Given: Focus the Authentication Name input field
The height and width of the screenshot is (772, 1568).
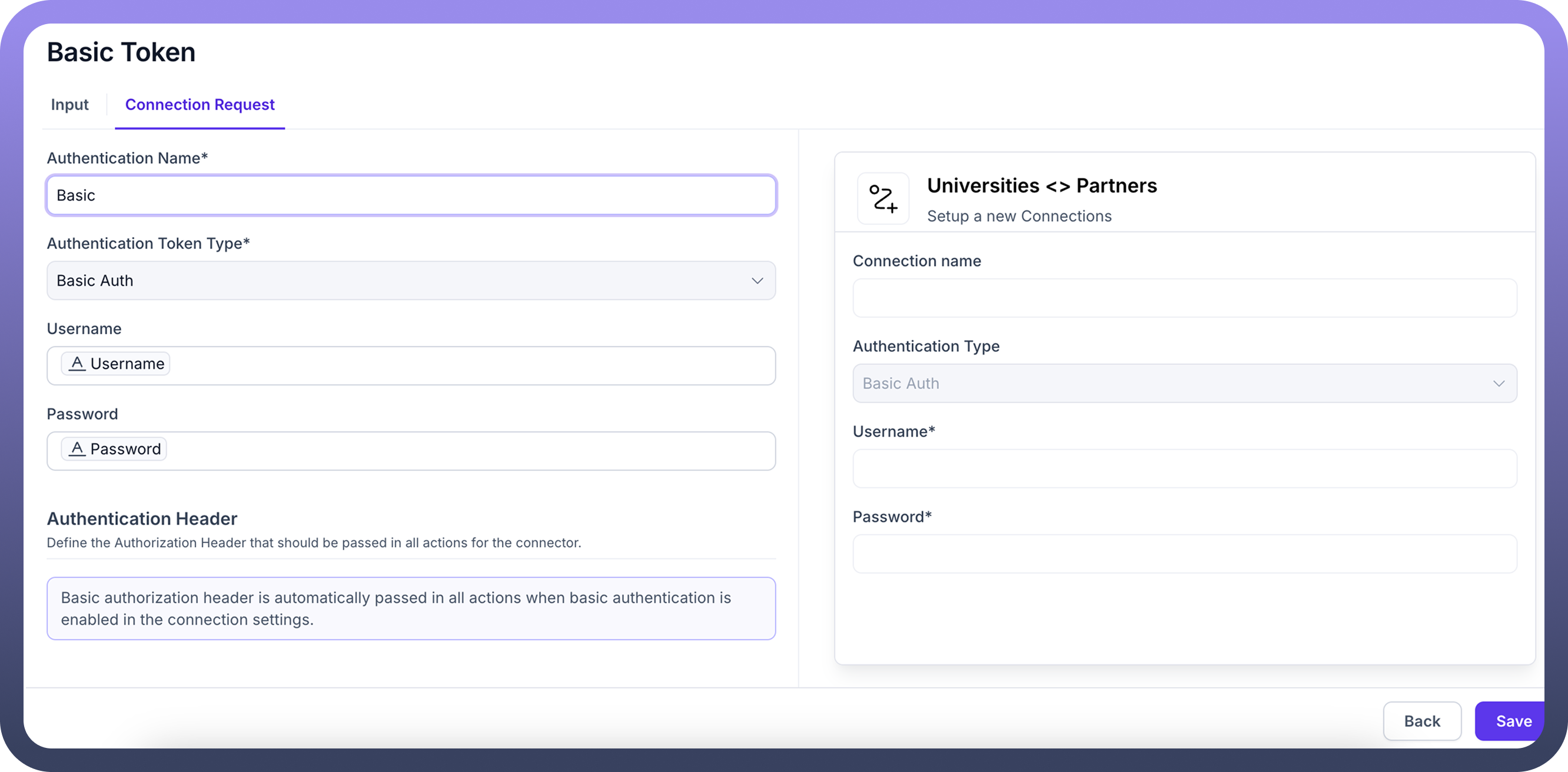Looking at the screenshot, I should tap(411, 195).
